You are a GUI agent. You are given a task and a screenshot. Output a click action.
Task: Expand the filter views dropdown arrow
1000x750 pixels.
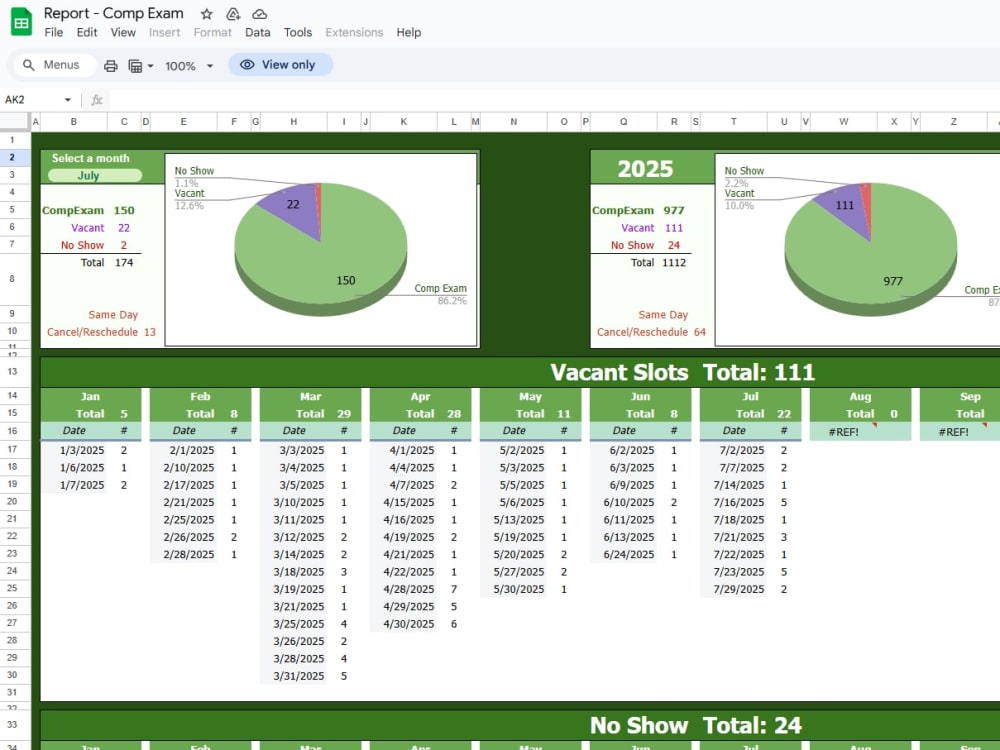click(151, 66)
